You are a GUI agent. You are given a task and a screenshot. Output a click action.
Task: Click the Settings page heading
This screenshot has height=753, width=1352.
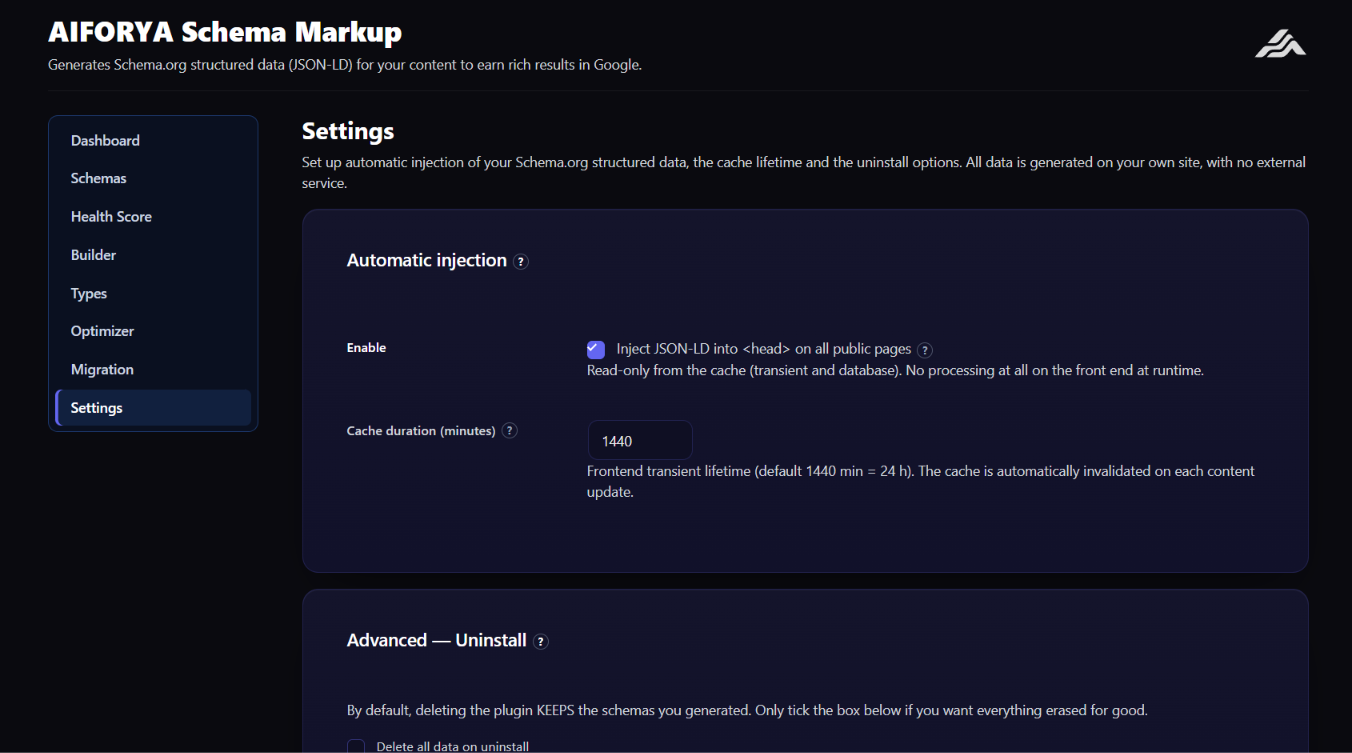348,131
